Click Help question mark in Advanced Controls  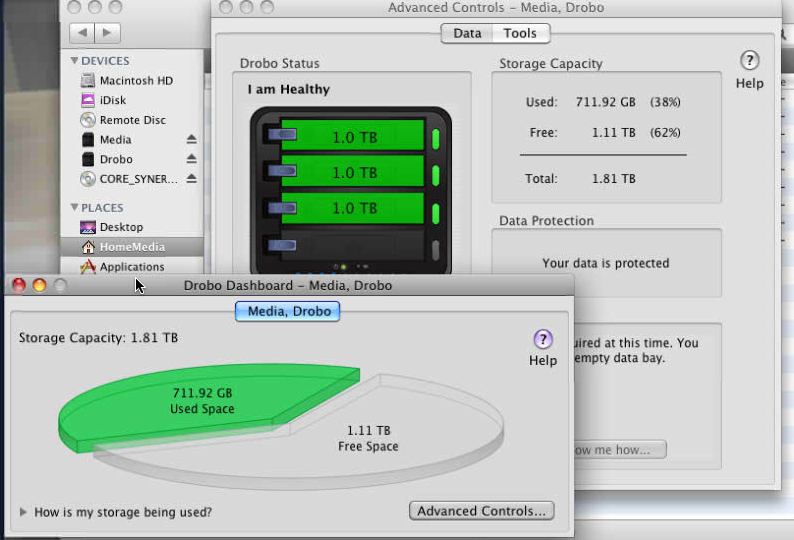pyautogui.click(x=749, y=61)
